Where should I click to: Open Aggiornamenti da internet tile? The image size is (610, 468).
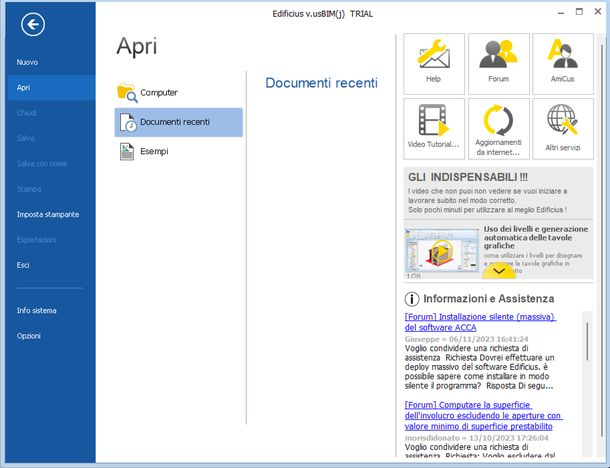[x=499, y=129]
